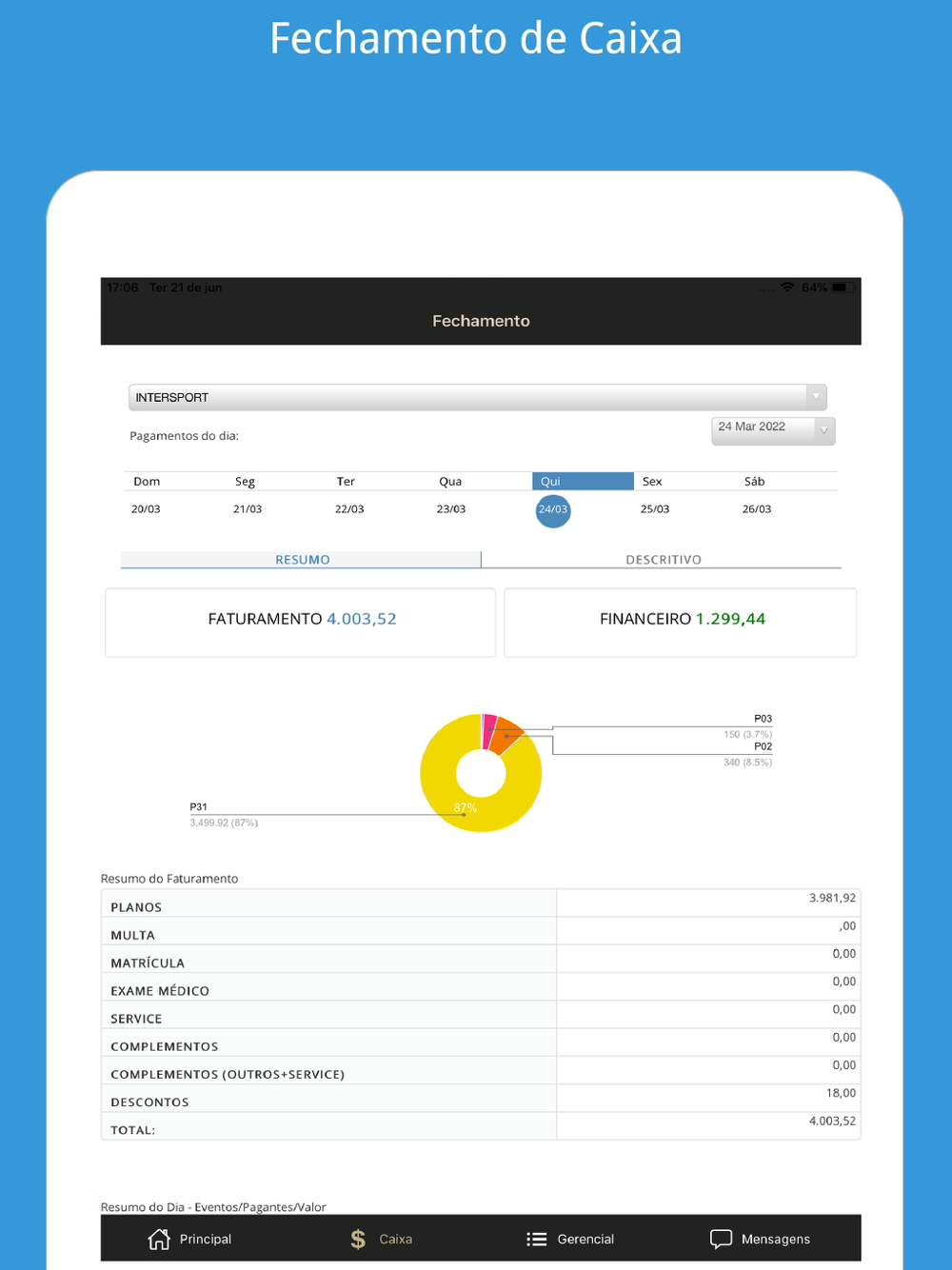Open the Principal home icon
This screenshot has width=952, height=1270.
(x=159, y=1239)
